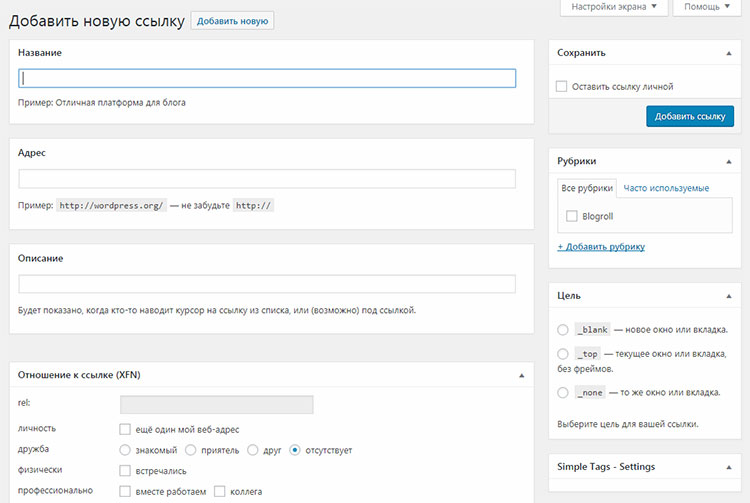Viewport: 750px width, 503px height.
Task: Select the _top target radio button
Action: (x=563, y=354)
